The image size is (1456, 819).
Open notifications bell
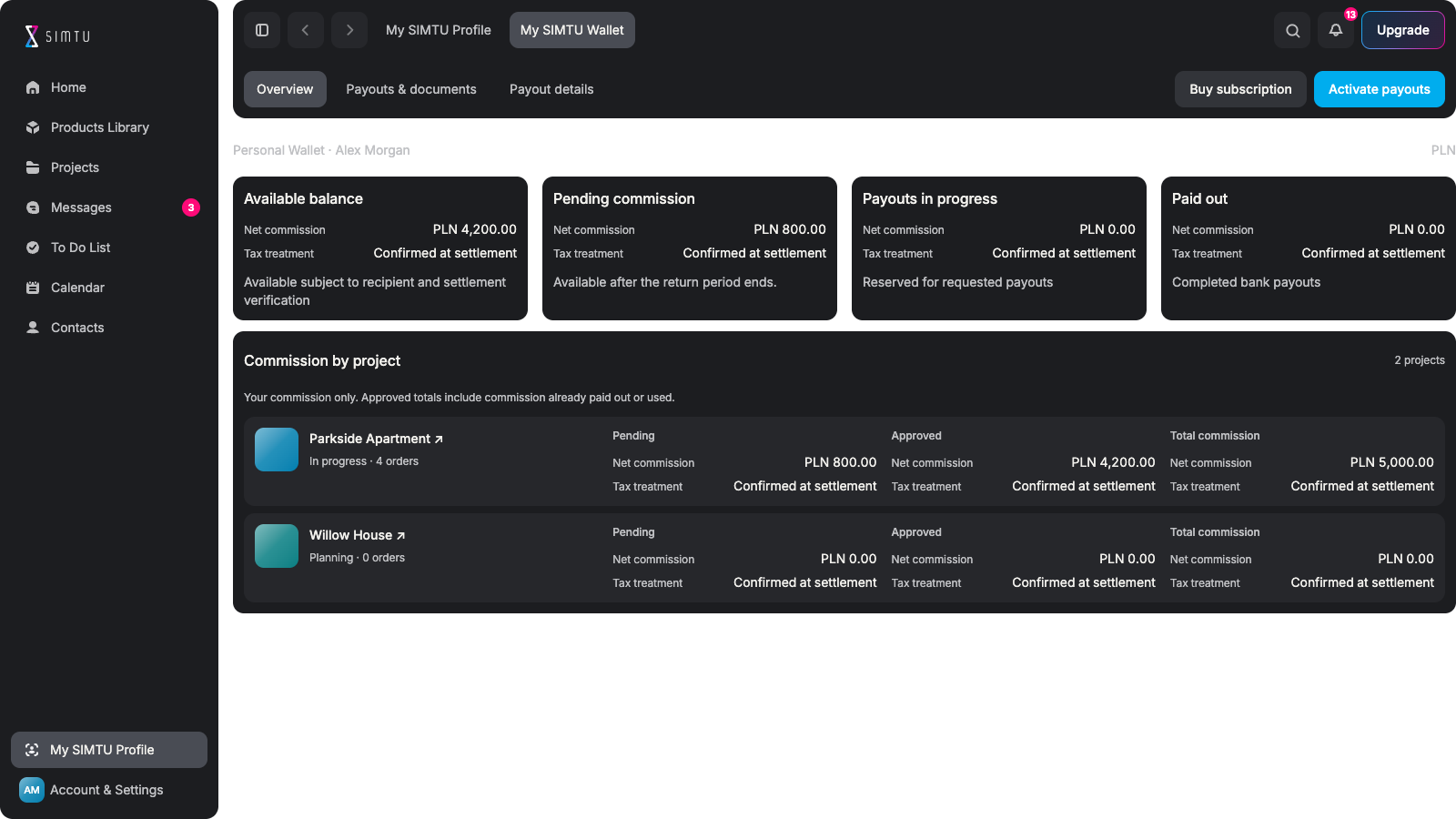1336,30
